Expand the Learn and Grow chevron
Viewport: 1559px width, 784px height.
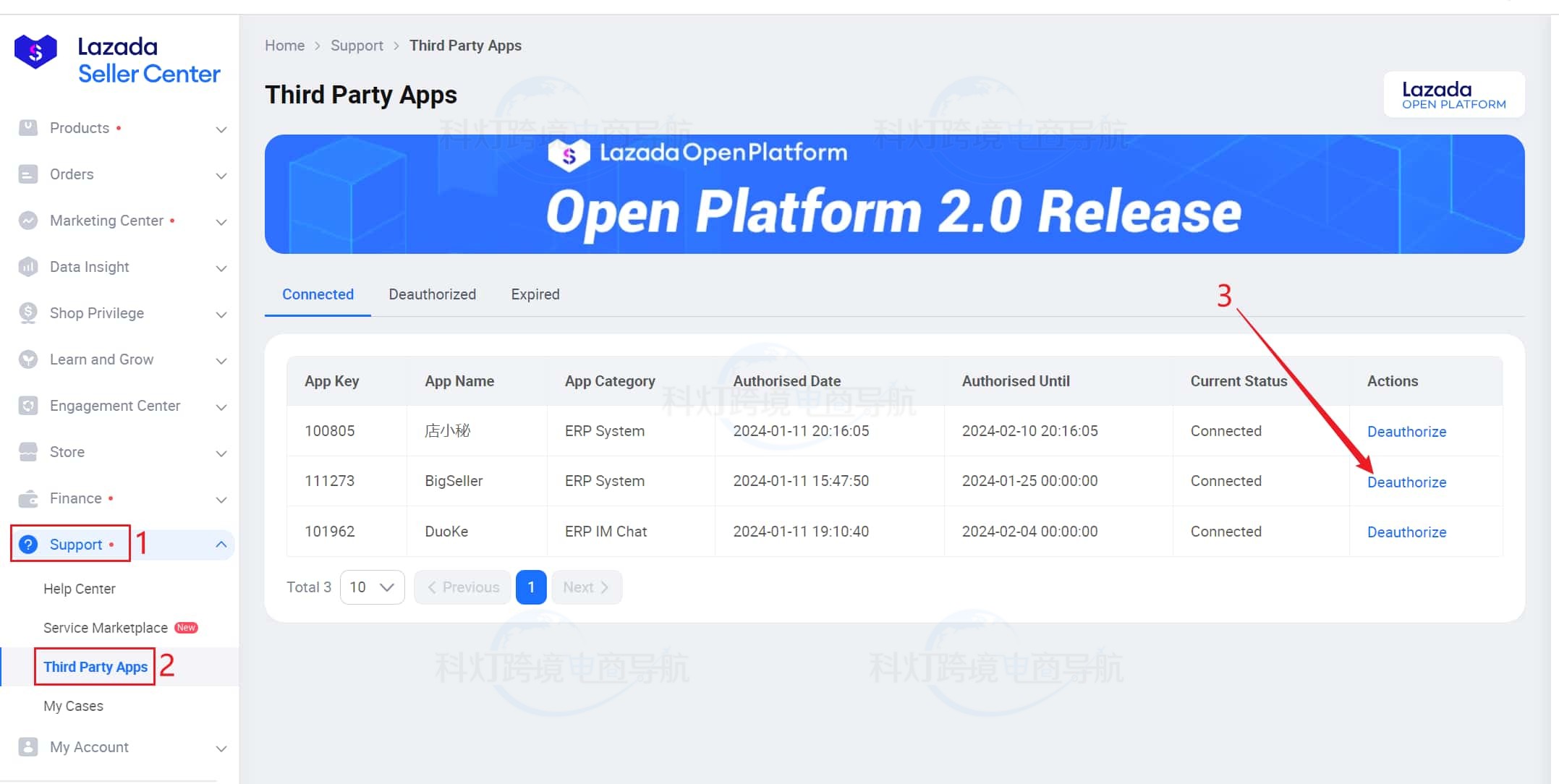point(221,361)
